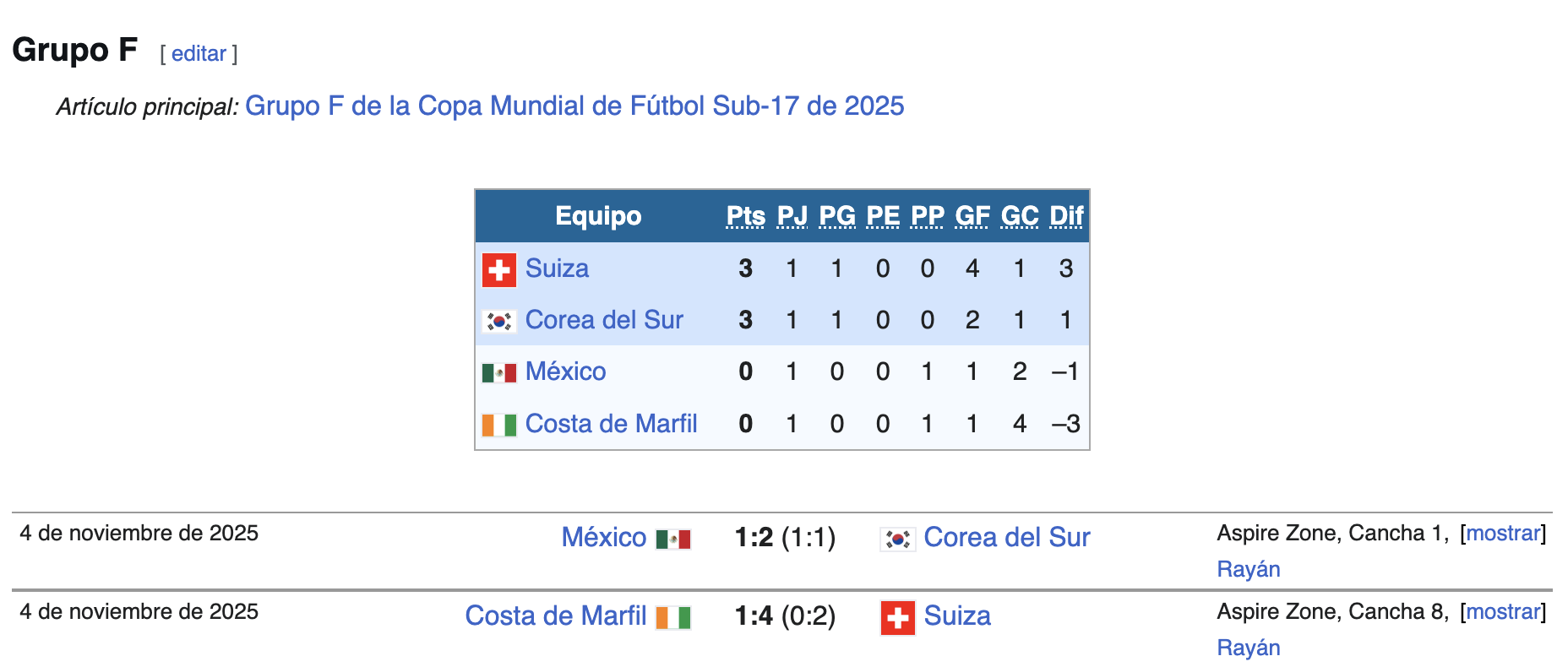Click Mexico flag in first match row
Image resolution: width=1568 pixels, height=667 pixels.
tap(673, 539)
